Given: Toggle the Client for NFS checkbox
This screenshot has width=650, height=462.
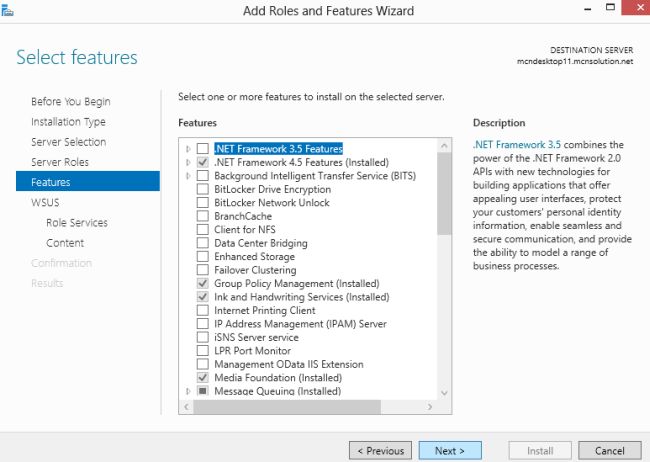Looking at the screenshot, I should (x=203, y=230).
